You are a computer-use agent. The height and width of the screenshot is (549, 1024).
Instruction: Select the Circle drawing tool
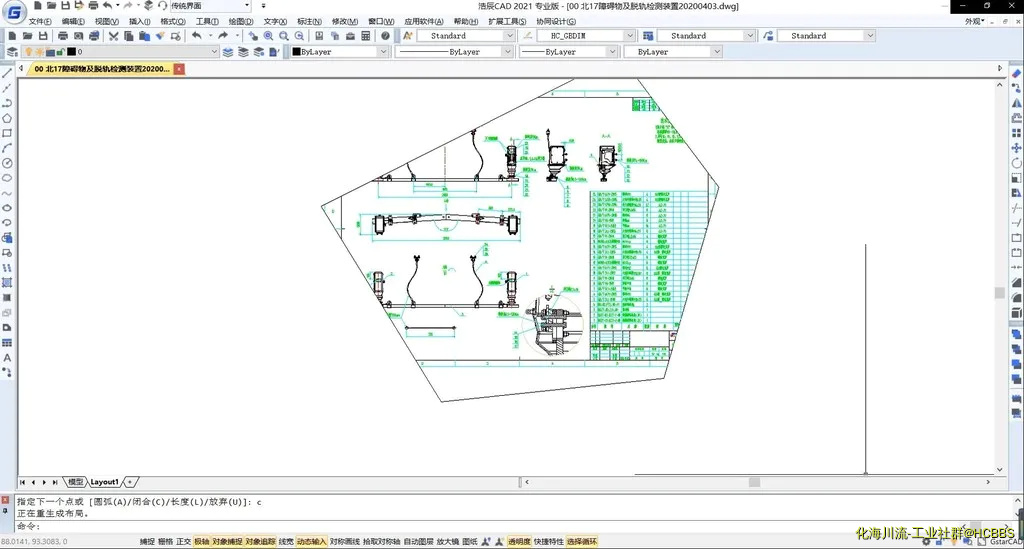[7, 163]
